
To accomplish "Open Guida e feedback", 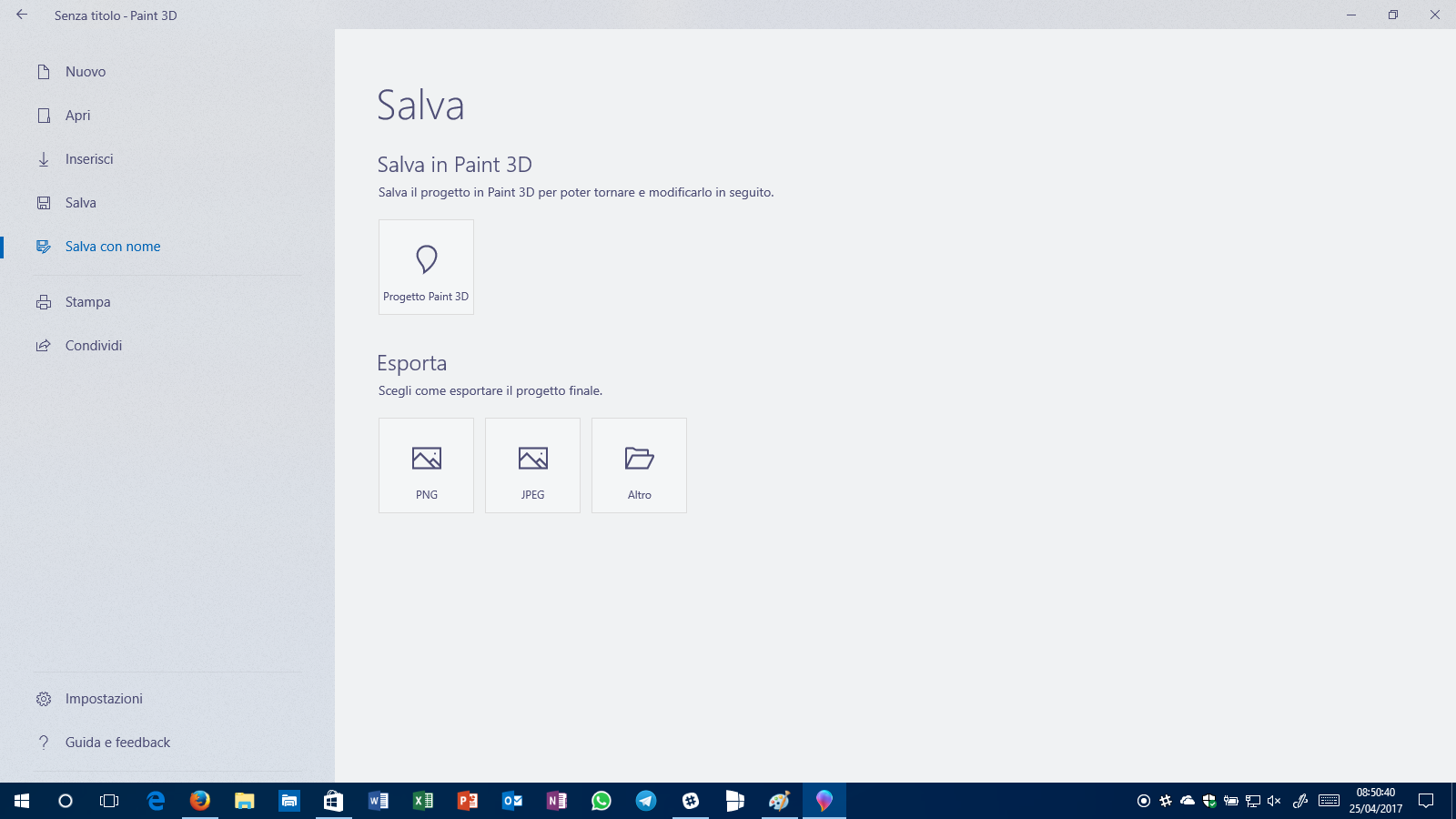I will tap(167, 743).
